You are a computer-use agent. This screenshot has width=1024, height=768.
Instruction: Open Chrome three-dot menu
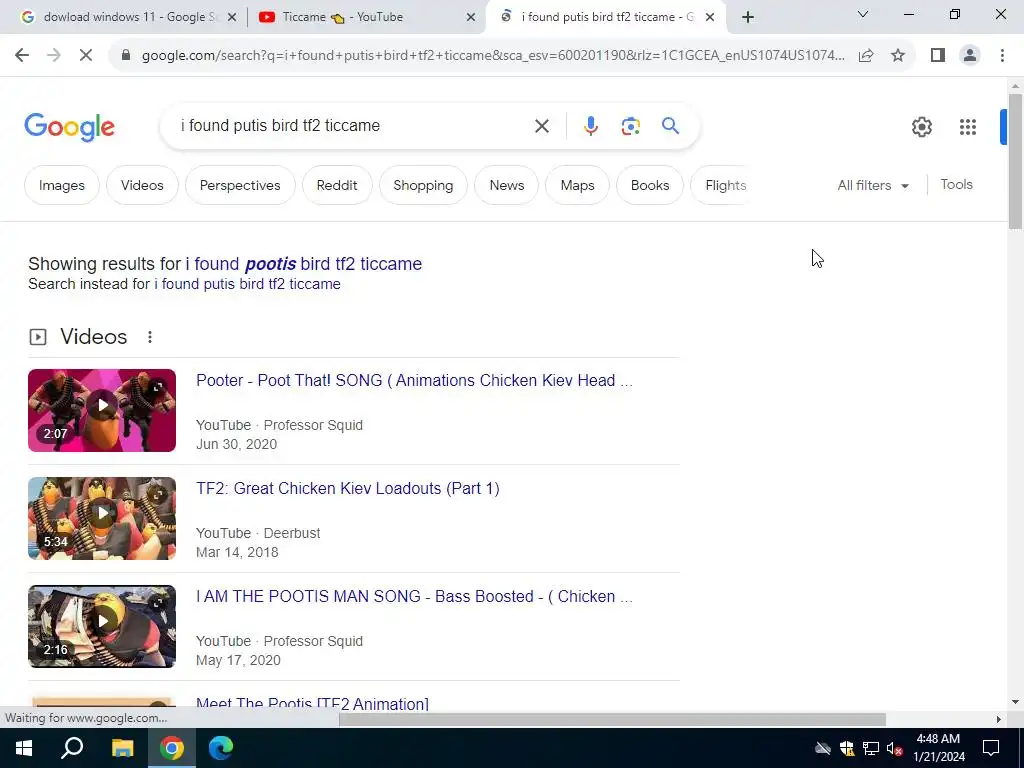pos(1002,56)
